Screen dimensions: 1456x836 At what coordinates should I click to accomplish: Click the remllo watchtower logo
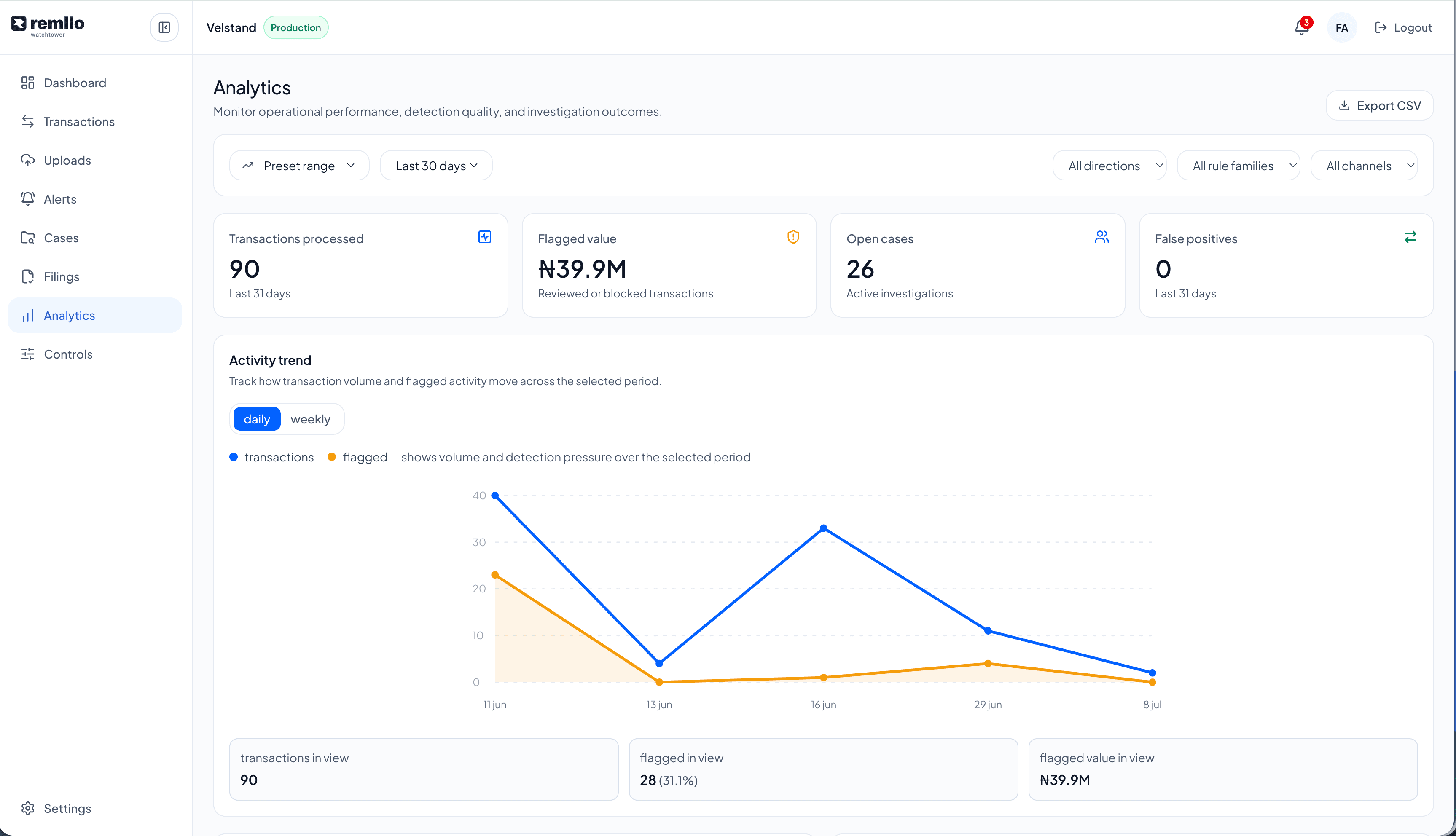coord(48,27)
